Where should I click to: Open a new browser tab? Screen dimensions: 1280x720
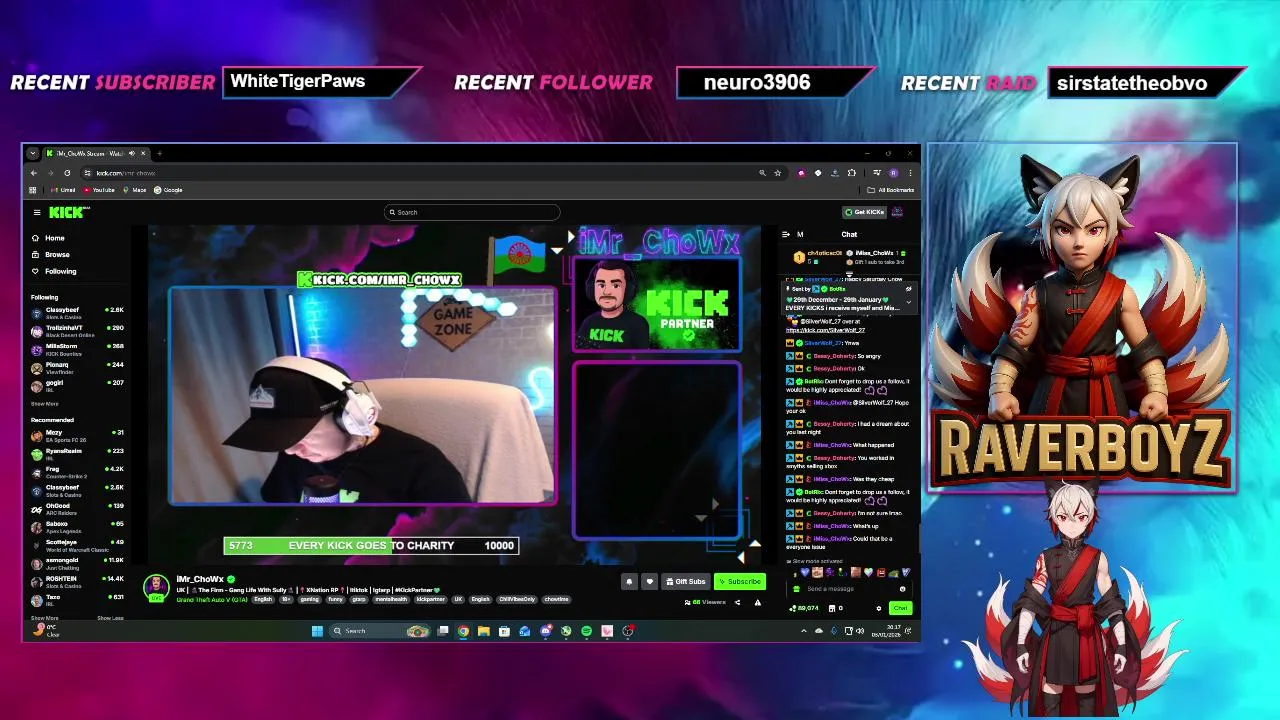point(159,153)
